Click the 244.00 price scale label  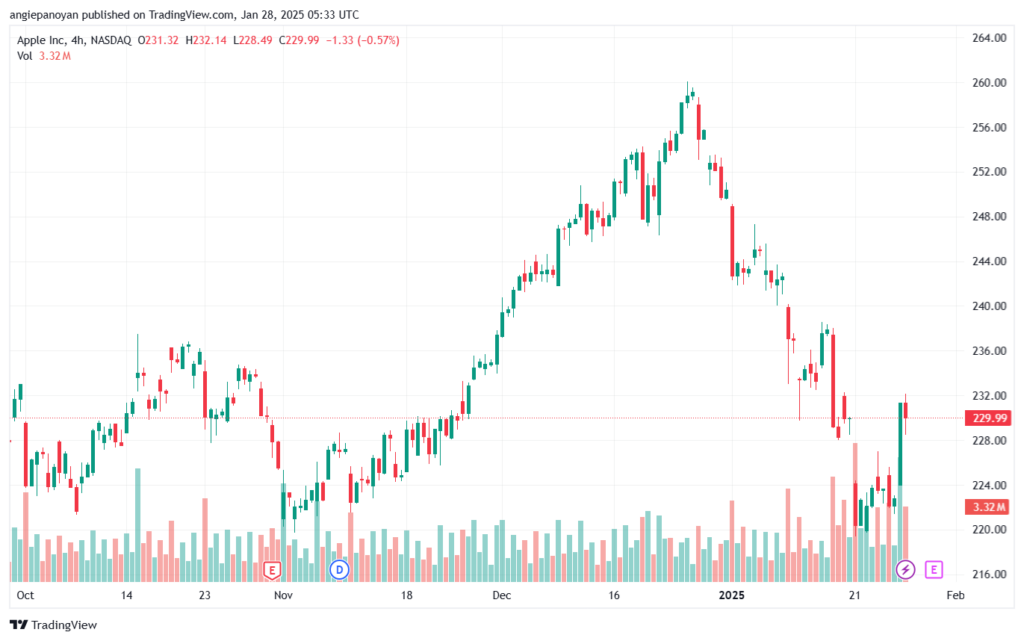tap(989, 261)
